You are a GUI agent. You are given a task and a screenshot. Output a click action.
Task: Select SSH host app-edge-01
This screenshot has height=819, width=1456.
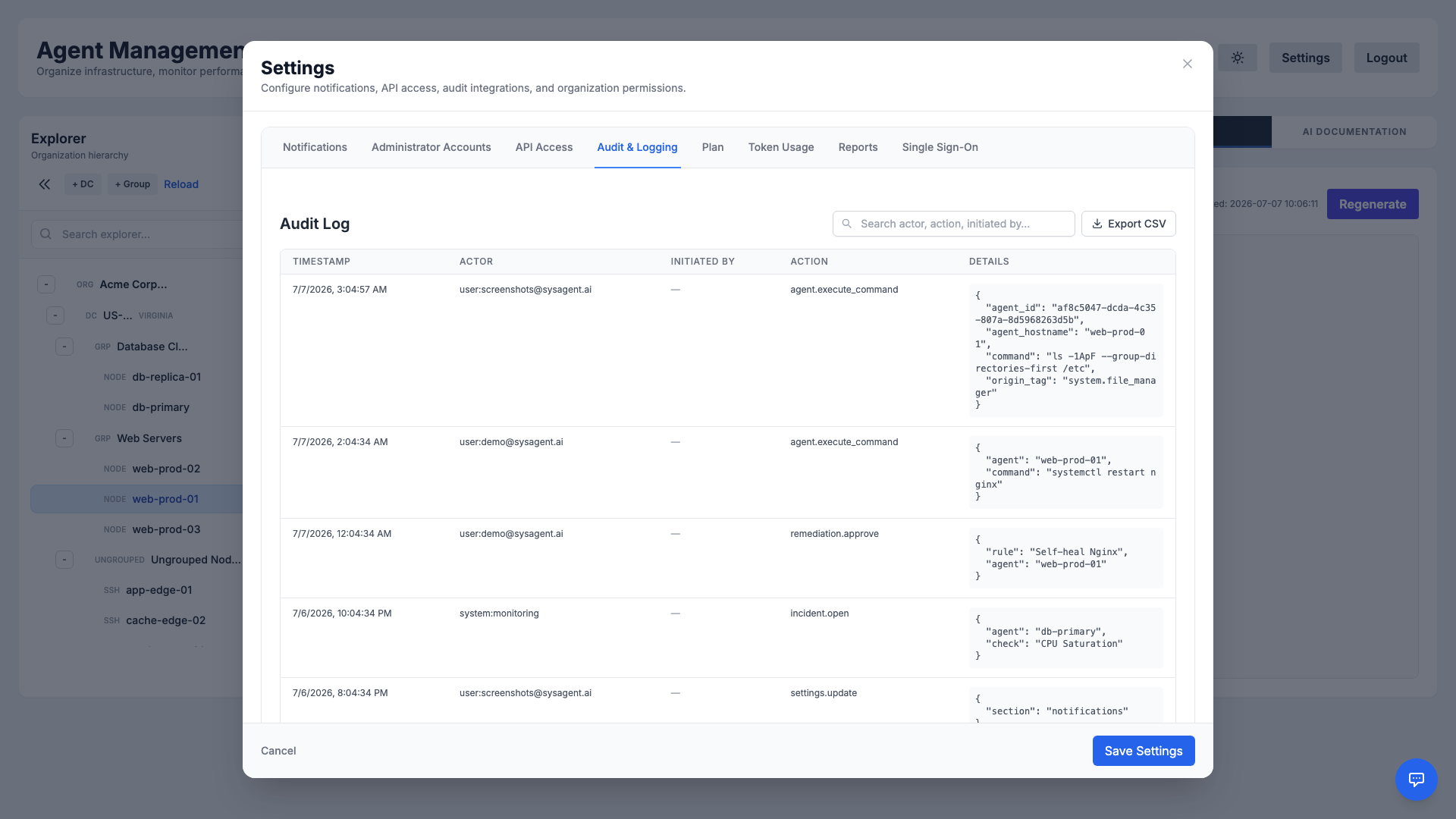click(158, 590)
